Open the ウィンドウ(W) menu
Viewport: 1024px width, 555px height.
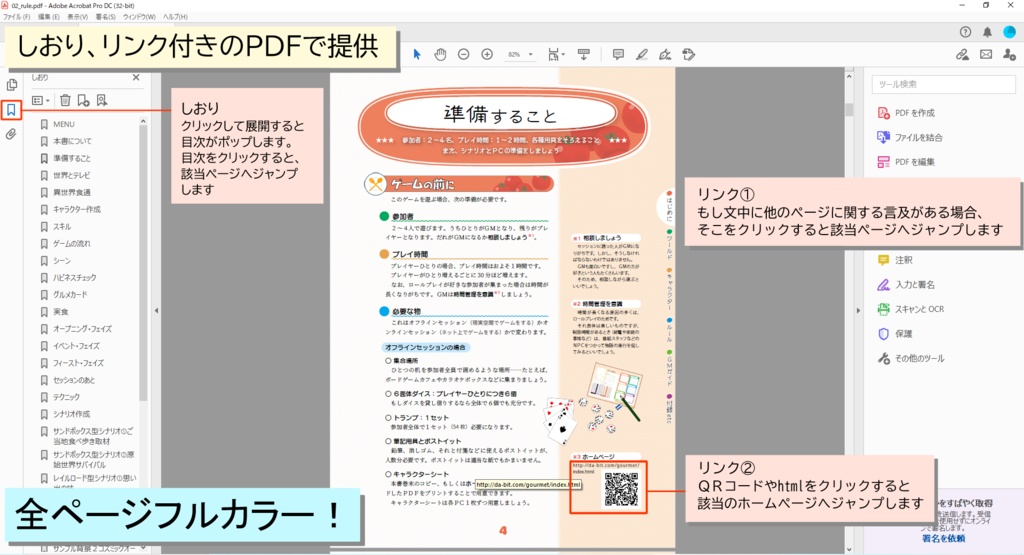click(x=139, y=17)
